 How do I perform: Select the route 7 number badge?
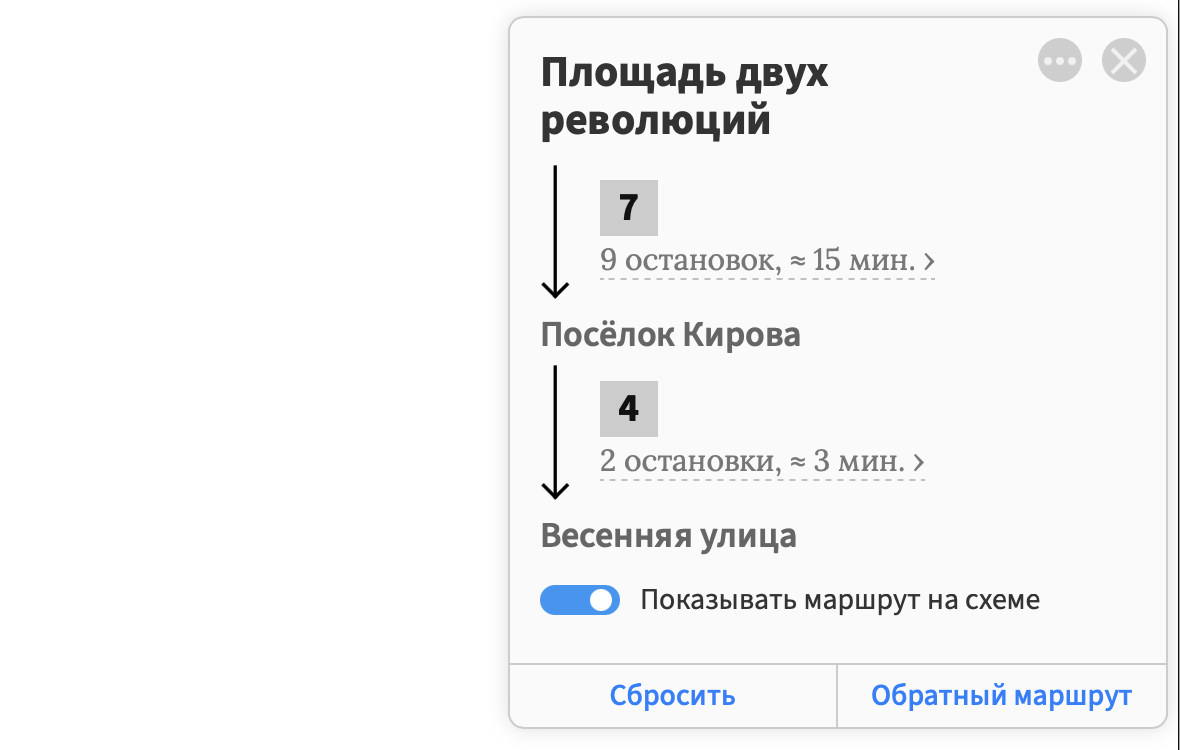(628, 208)
